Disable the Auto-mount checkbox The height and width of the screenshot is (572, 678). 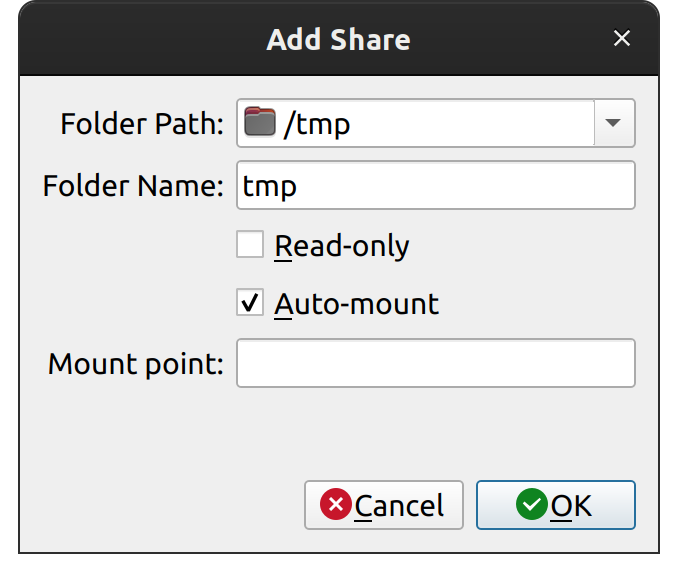point(250,303)
